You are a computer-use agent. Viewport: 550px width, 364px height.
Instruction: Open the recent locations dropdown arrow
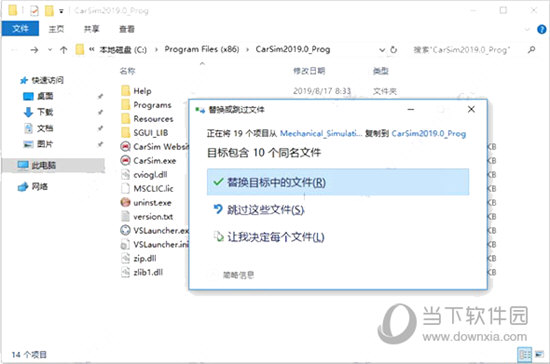[x=50, y=50]
